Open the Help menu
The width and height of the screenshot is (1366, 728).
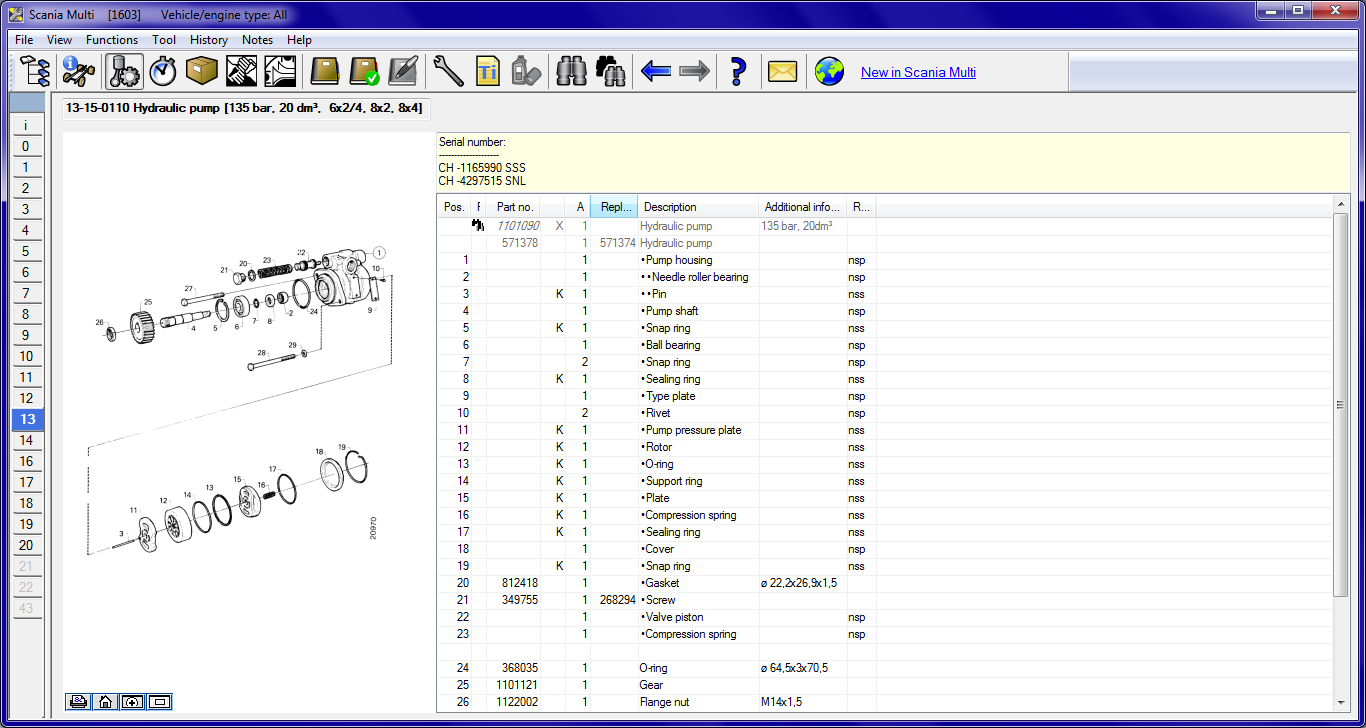(299, 40)
